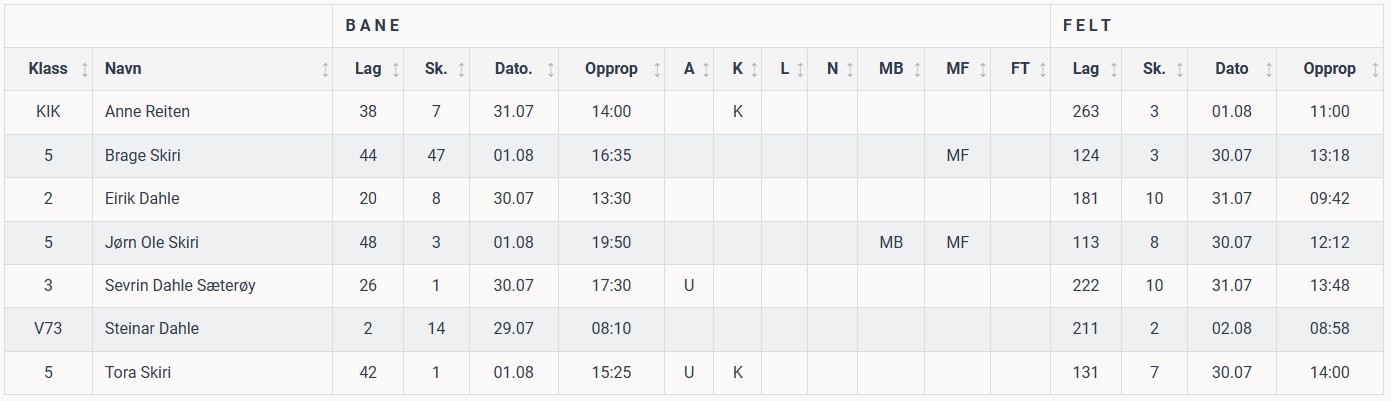Click sort arrows beside Navn header

coord(325,70)
